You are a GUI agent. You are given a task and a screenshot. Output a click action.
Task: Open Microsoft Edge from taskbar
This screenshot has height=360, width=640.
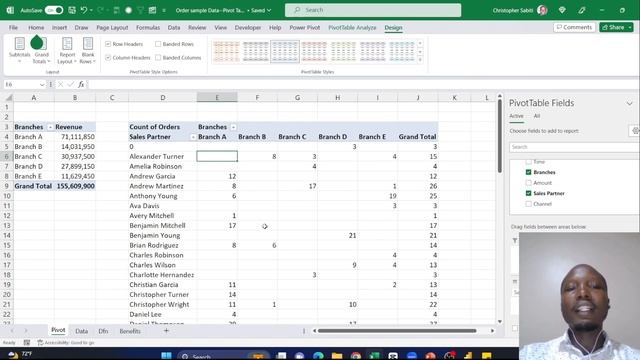(318, 356)
